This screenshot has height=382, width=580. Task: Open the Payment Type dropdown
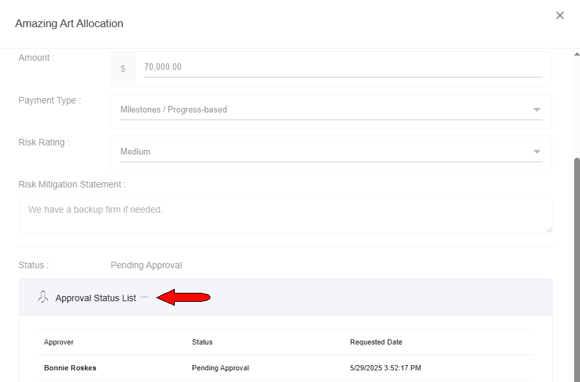pyautogui.click(x=331, y=110)
